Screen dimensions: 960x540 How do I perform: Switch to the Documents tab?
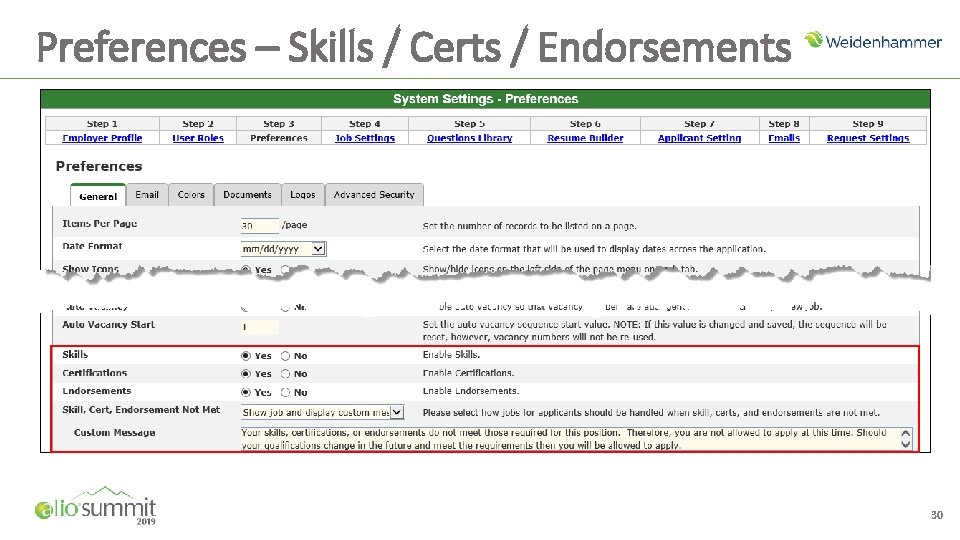[247, 195]
